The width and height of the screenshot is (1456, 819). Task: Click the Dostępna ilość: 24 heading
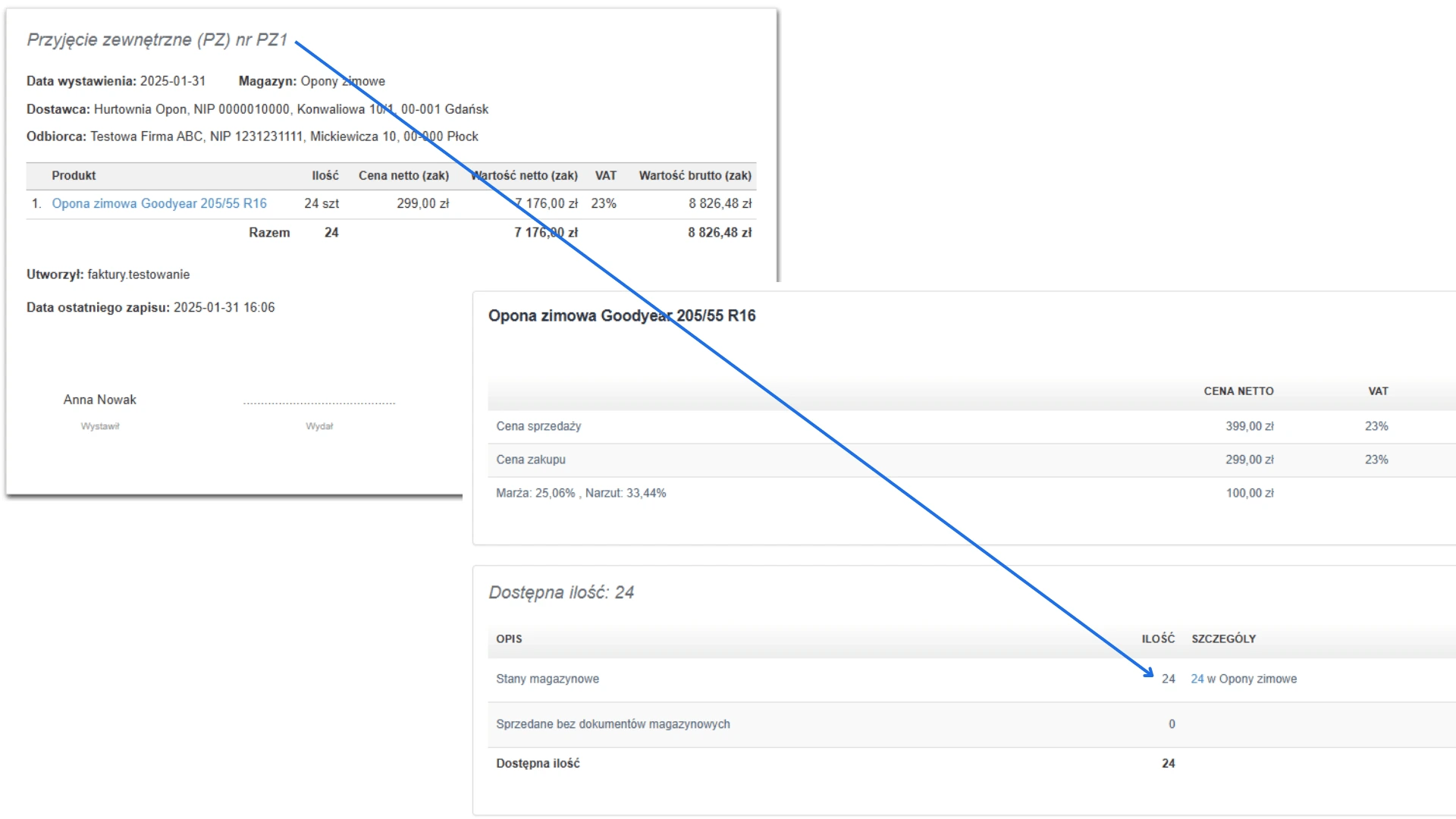561,592
